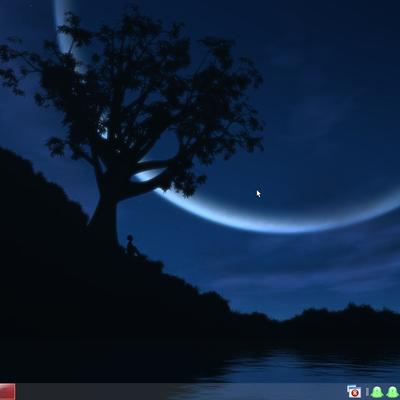Click the green tray icon beside the separator
Image resolution: width=400 pixels, height=400 pixels.
[x=377, y=392]
